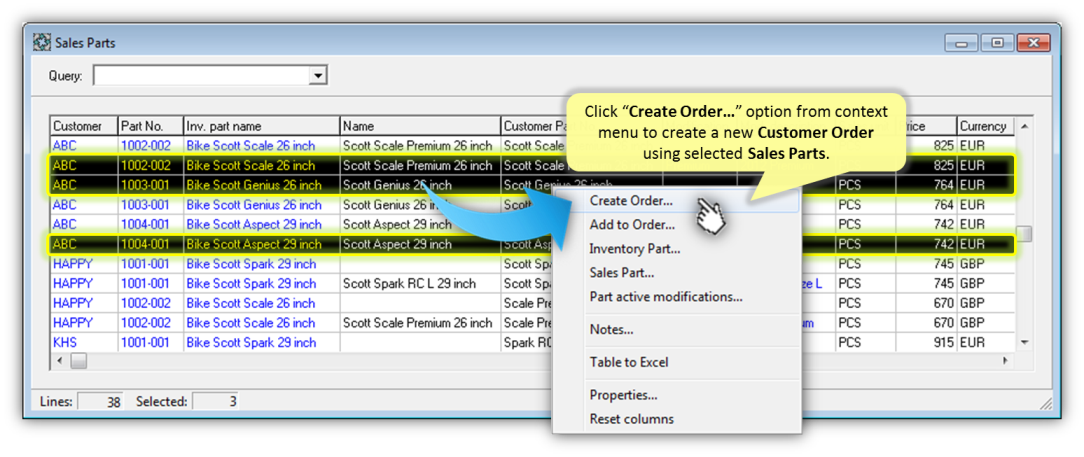
Task: Click the horizontal scrollbar right arrow
Action: 1005,361
